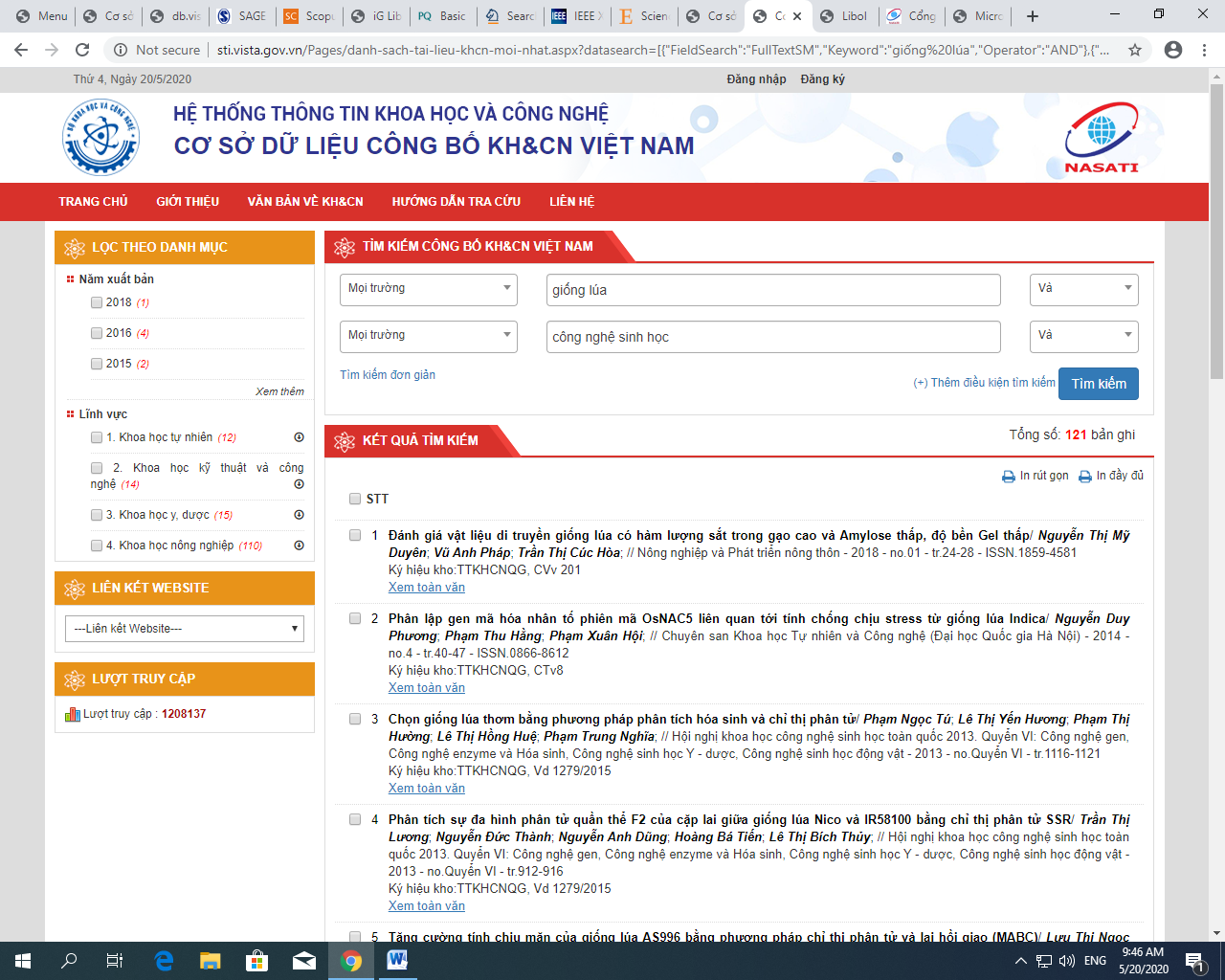Check the 2018 publication year filter
Viewport: 1225px width, 980px height.
[x=97, y=302]
